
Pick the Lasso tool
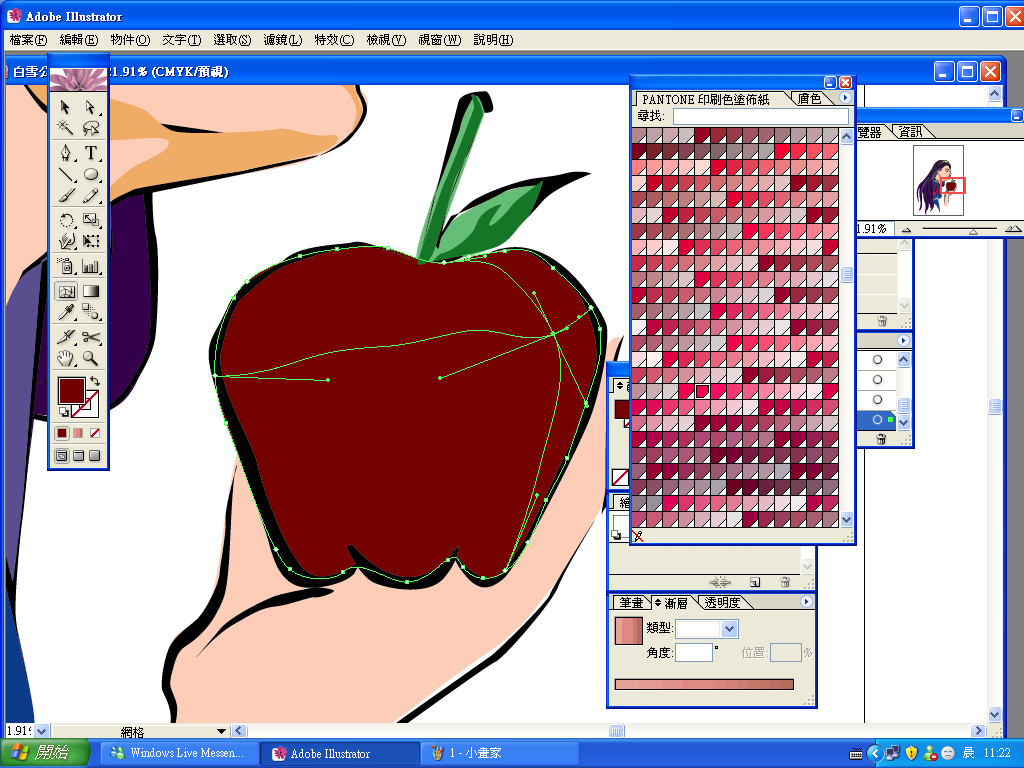[91, 127]
